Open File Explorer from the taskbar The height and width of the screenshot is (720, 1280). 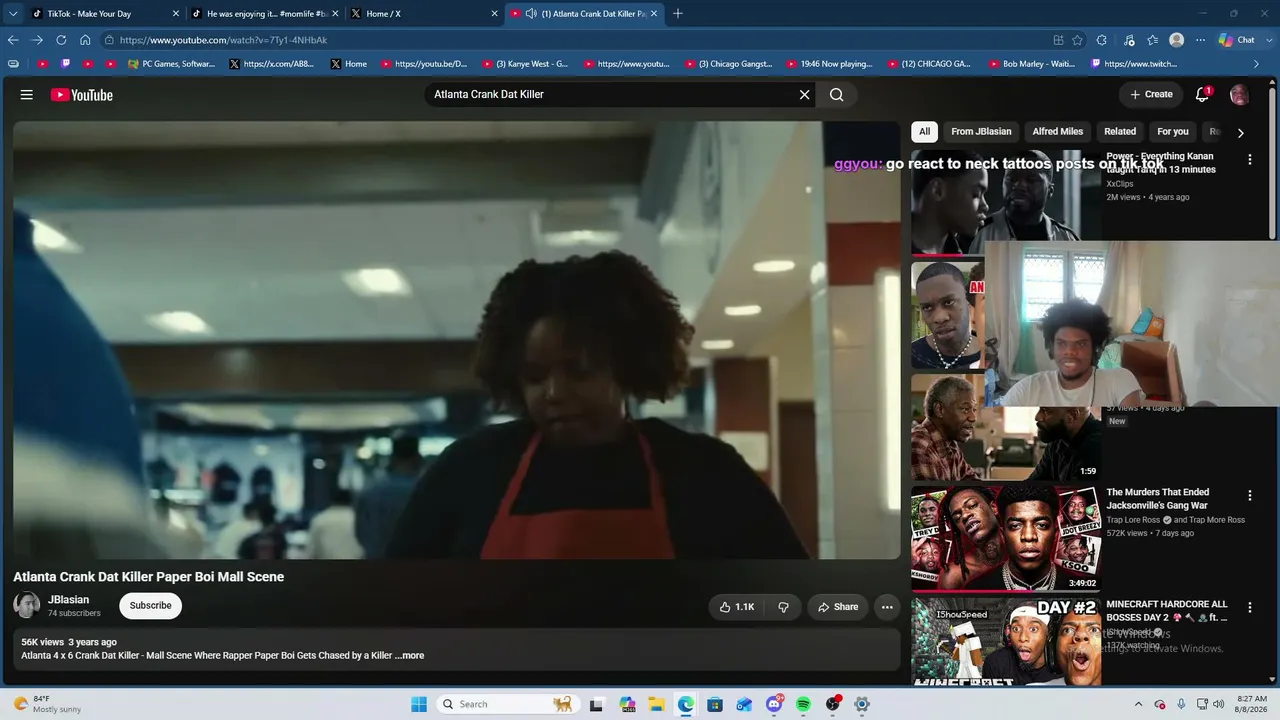[656, 704]
